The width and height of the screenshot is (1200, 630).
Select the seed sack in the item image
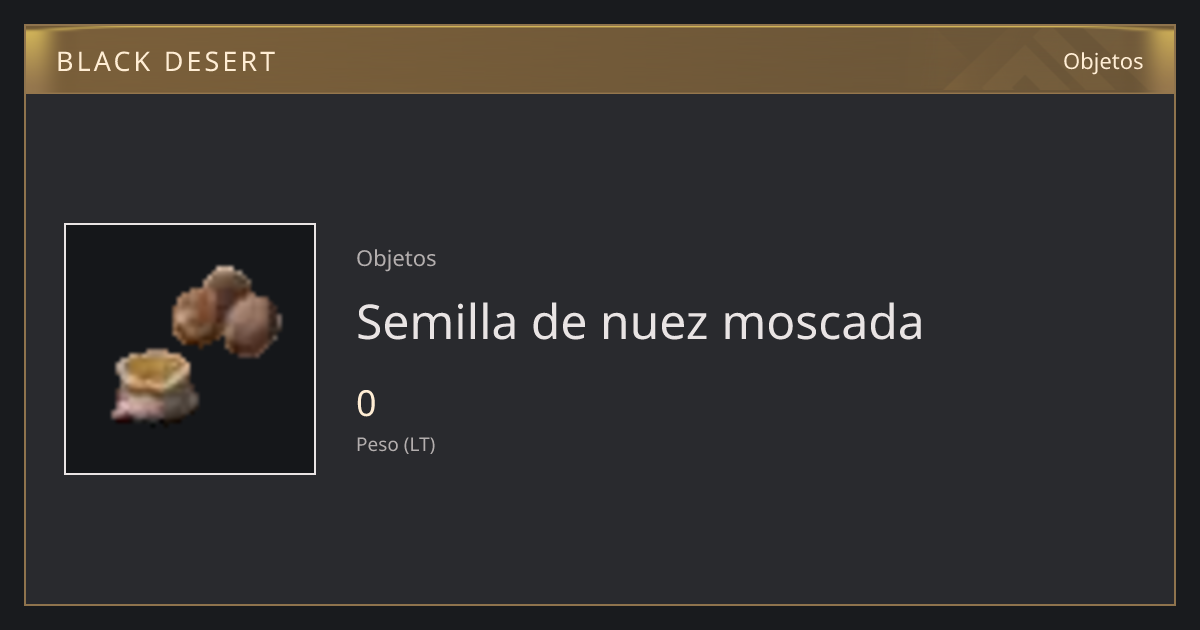tap(156, 385)
